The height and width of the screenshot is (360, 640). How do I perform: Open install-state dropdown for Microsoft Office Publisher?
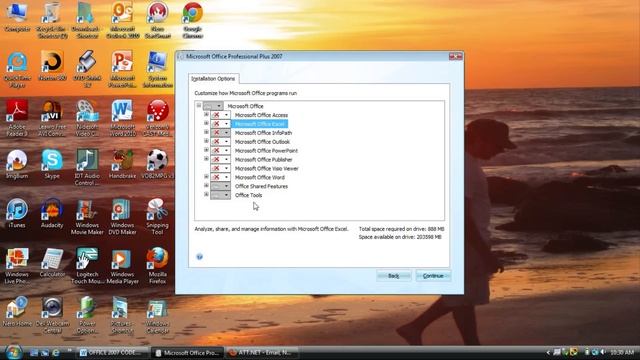[220, 160]
